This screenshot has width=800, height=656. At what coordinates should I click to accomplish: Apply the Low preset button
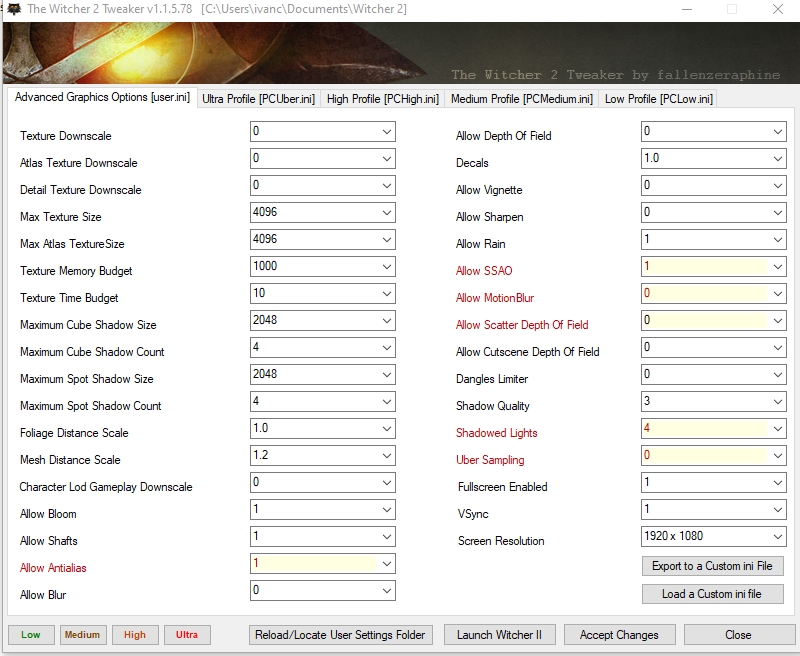click(x=31, y=635)
